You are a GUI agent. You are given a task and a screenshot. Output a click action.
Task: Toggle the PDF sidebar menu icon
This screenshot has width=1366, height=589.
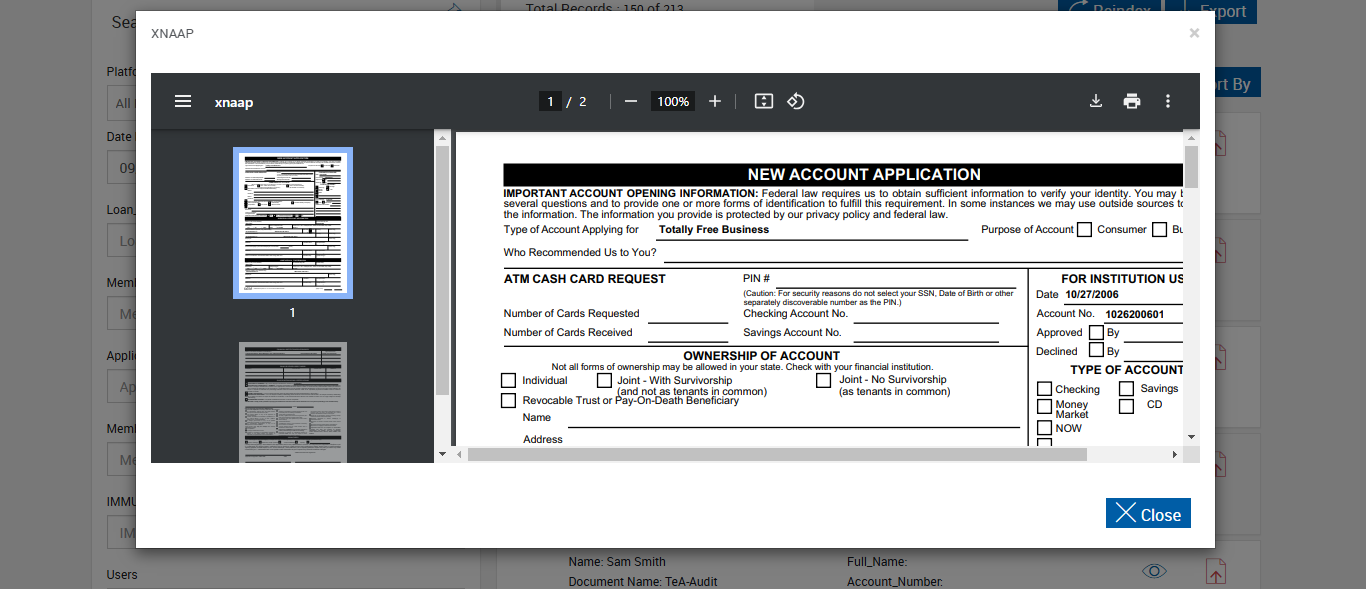[183, 101]
